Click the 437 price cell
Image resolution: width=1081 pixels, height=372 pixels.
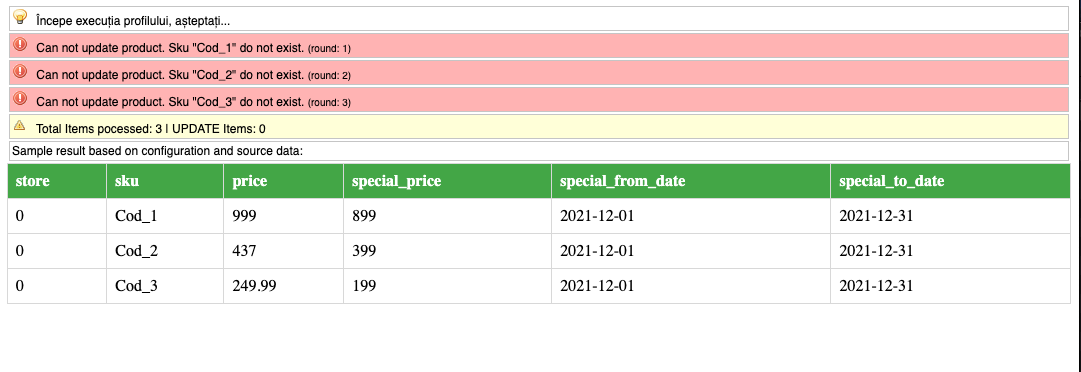click(x=283, y=251)
